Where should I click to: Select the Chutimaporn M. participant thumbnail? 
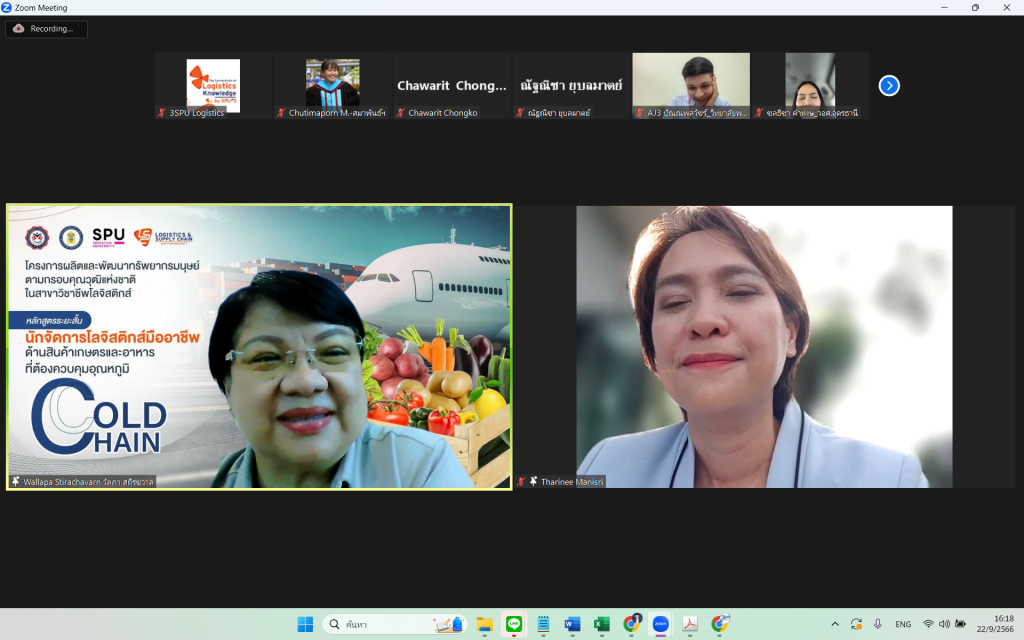tap(332, 86)
